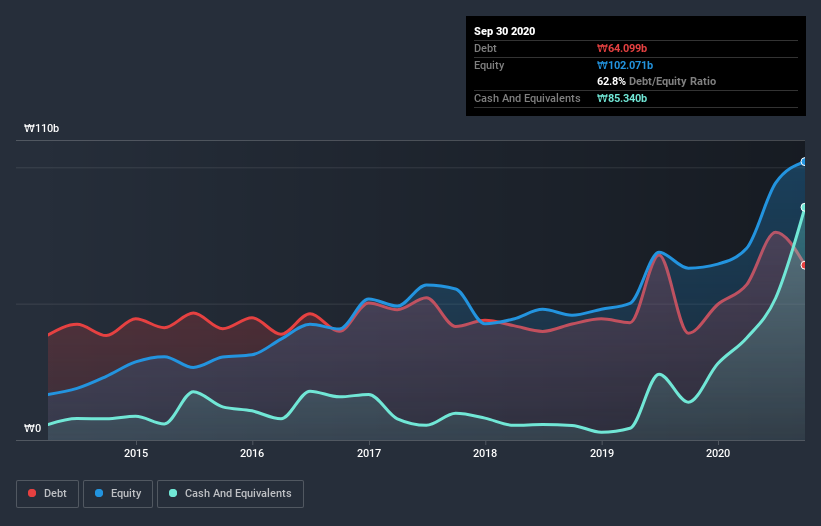The image size is (821, 526).
Task: Click the Equity row label in tooltip
Action: click(x=489, y=65)
